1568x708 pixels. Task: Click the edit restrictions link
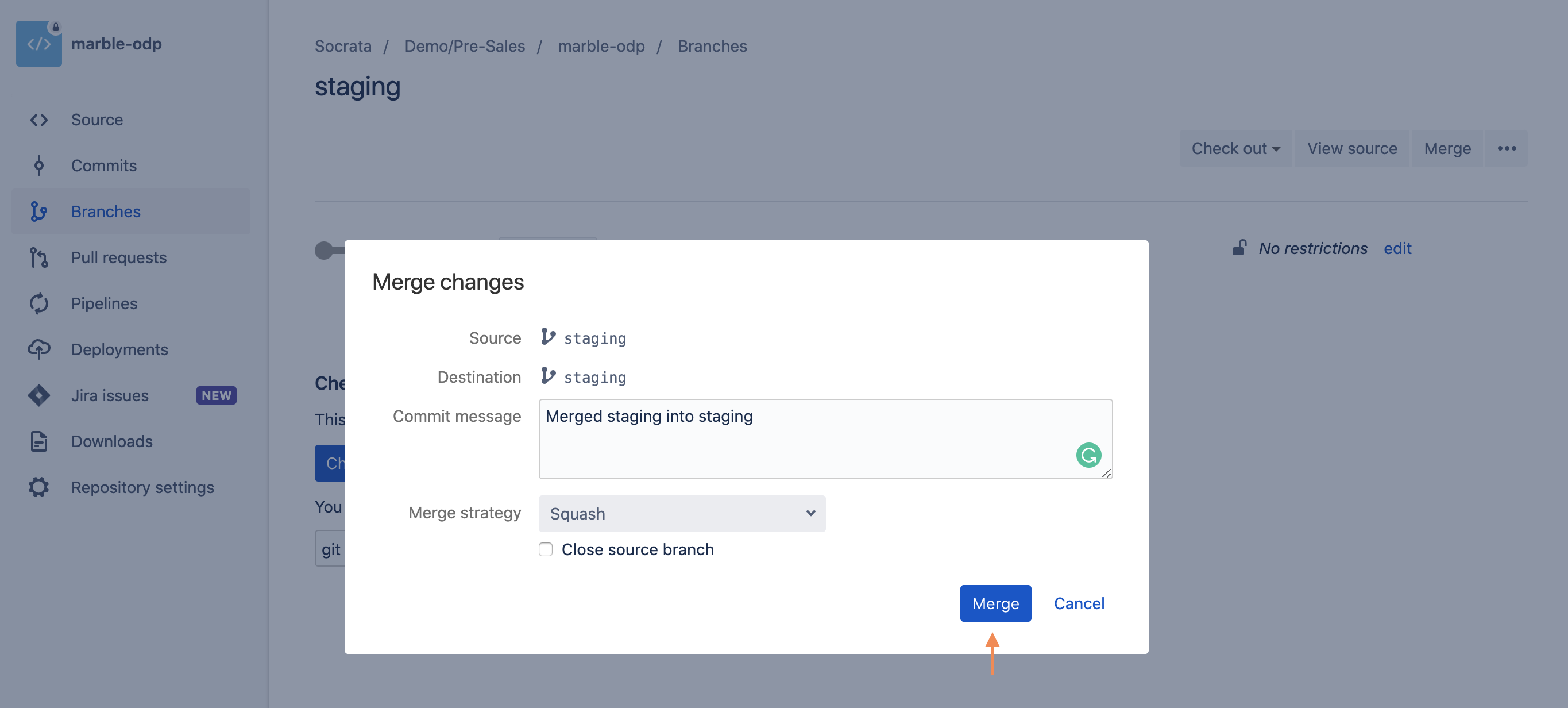[1397, 248]
